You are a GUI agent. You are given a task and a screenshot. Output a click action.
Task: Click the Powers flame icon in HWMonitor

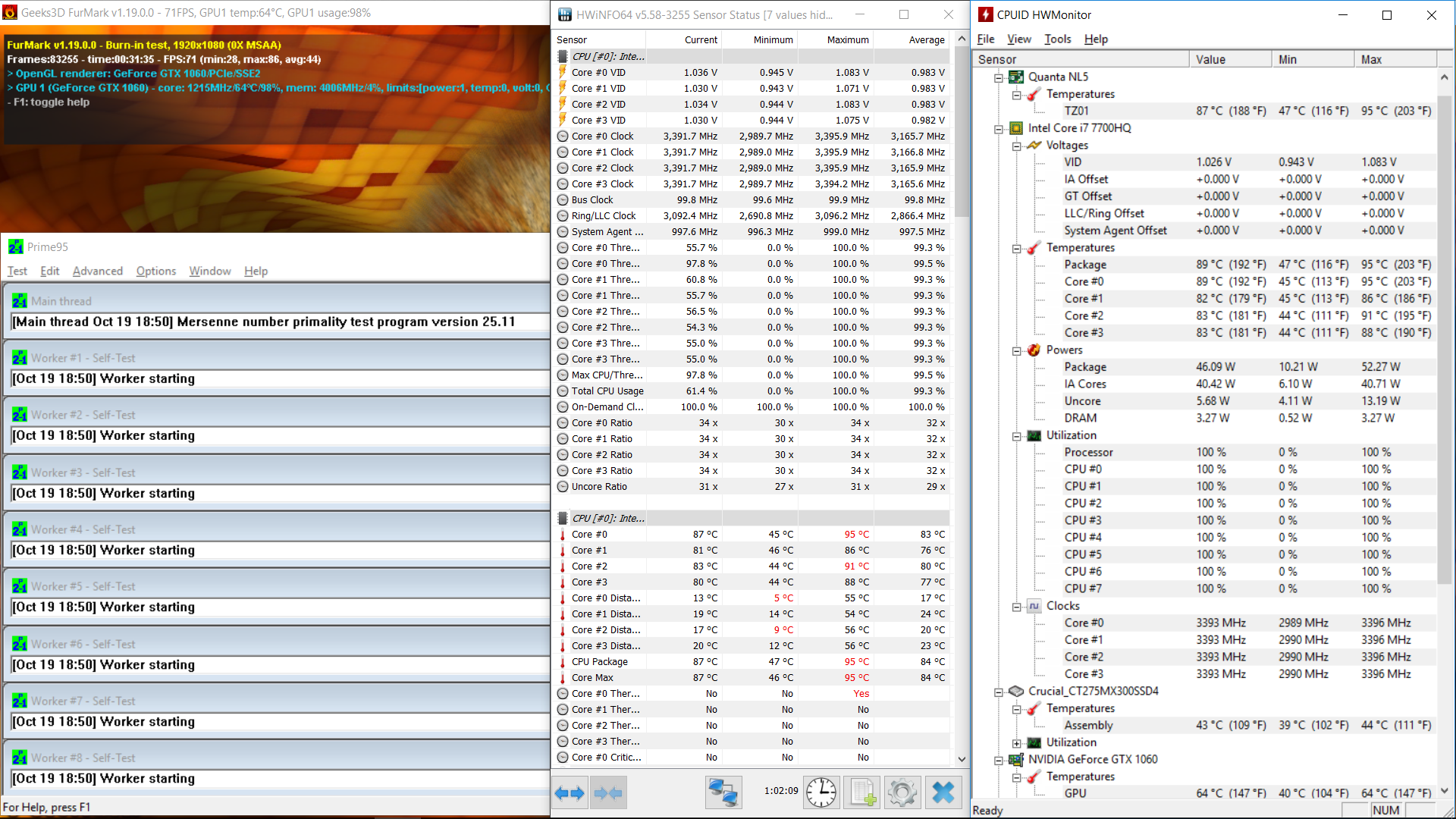click(x=1034, y=350)
